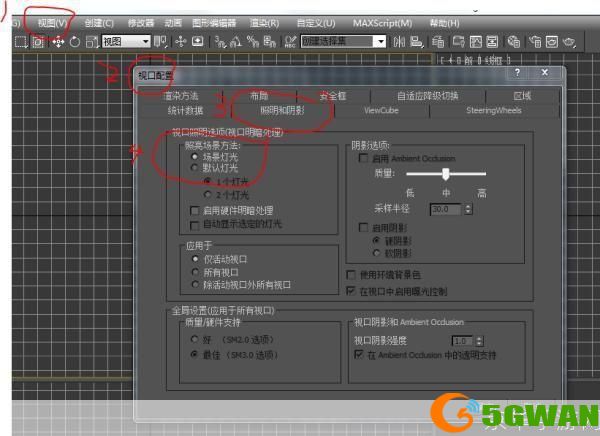Open the 创建(C) menu

tap(99, 23)
